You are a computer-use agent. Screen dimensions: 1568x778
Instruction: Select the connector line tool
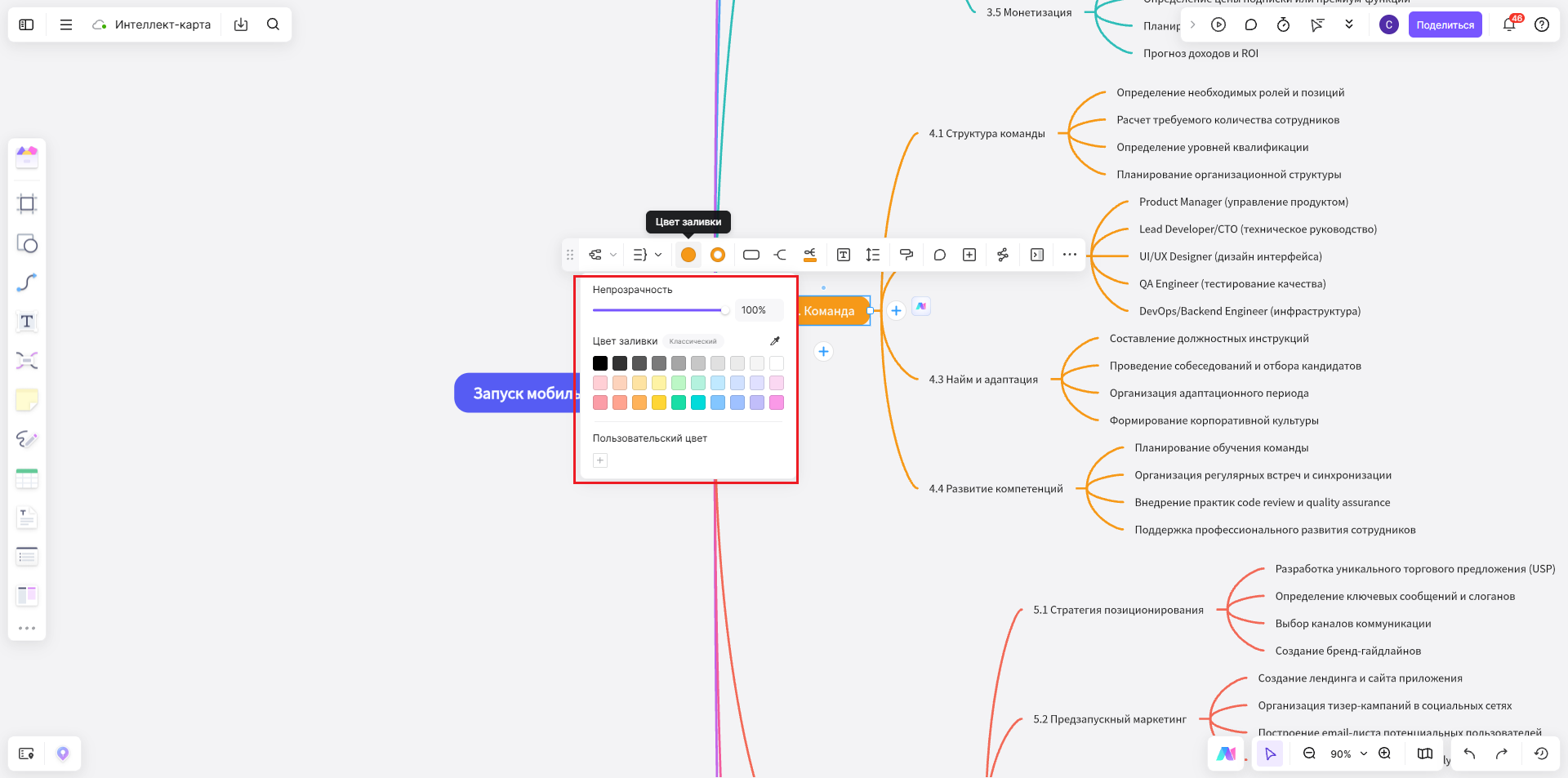coord(27,282)
